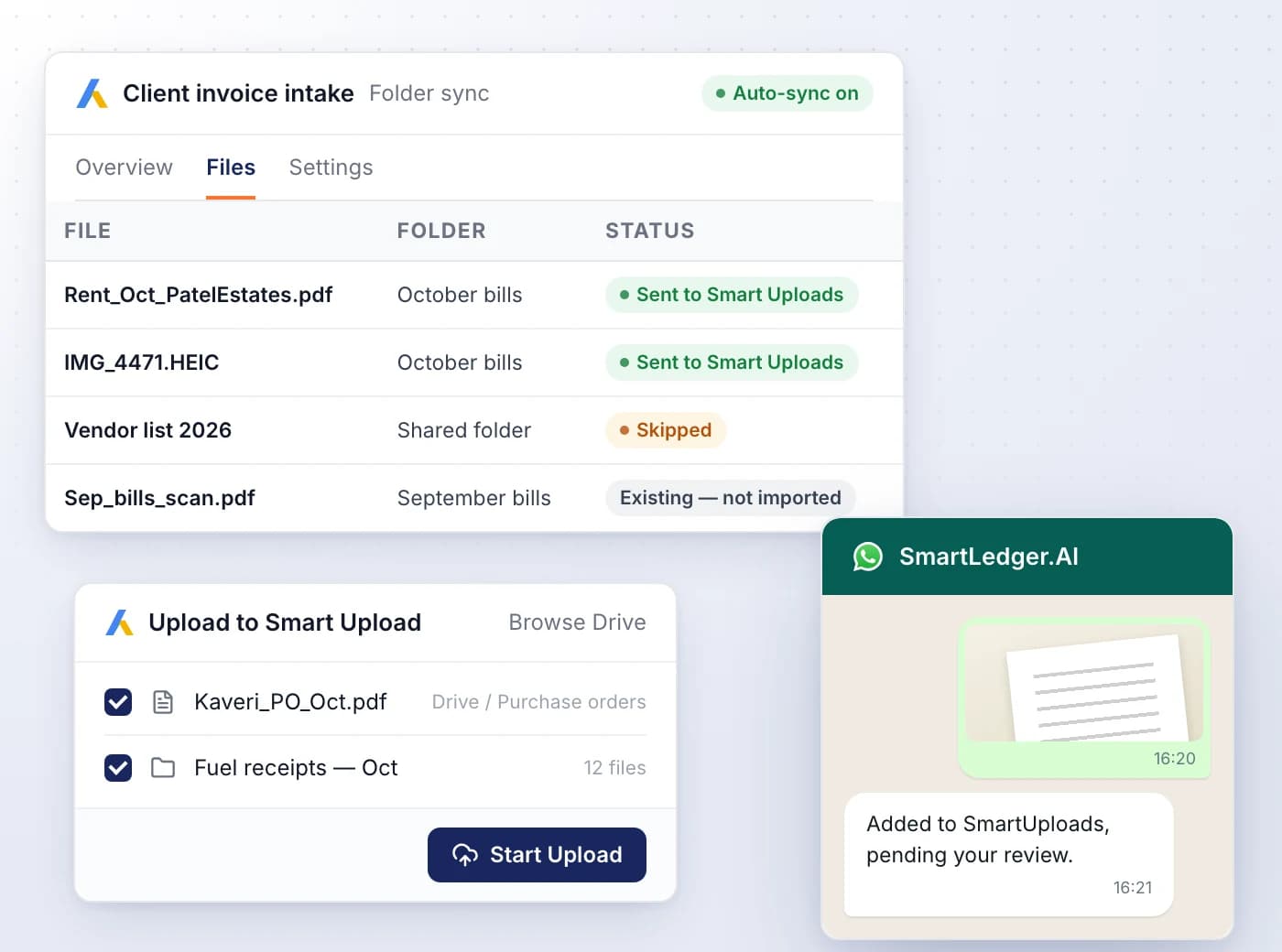Uncheck the Kaveri_PO_Oct.pdf checkbox
The width and height of the screenshot is (1282, 952).
118,702
